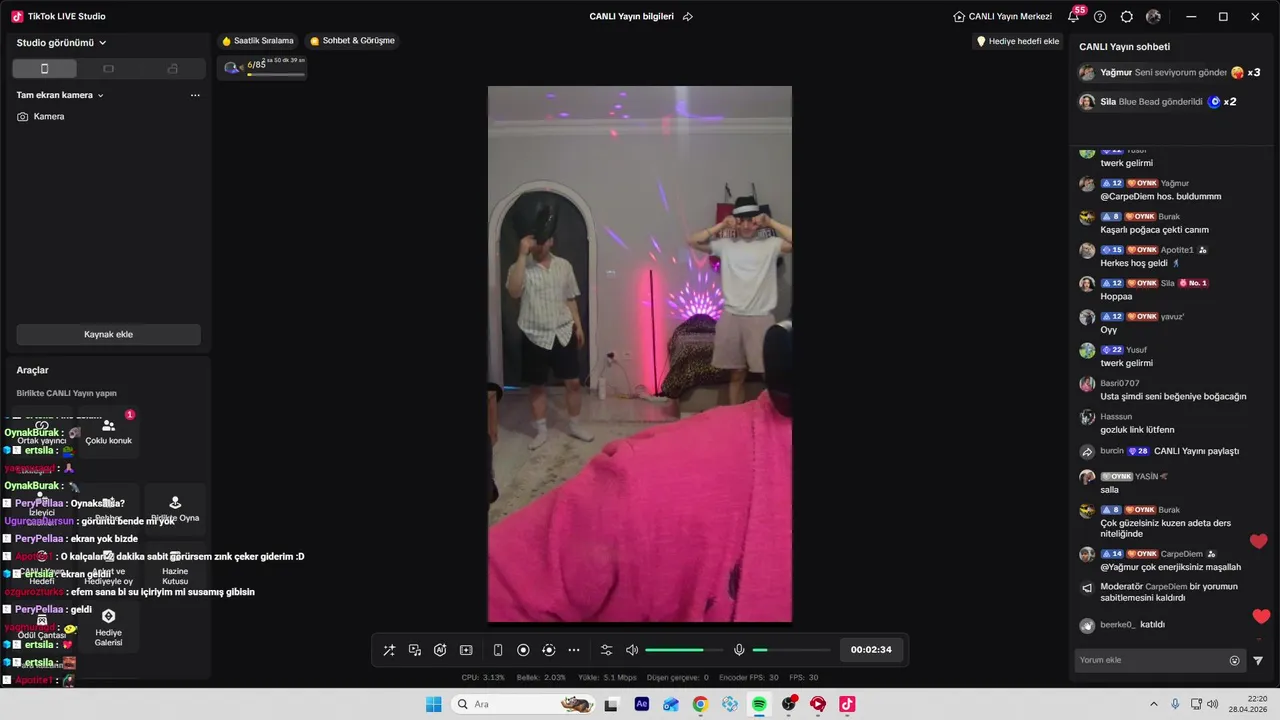The width and height of the screenshot is (1280, 720).
Task: Open CANLI Yayın bilgileri
Action: point(631,16)
